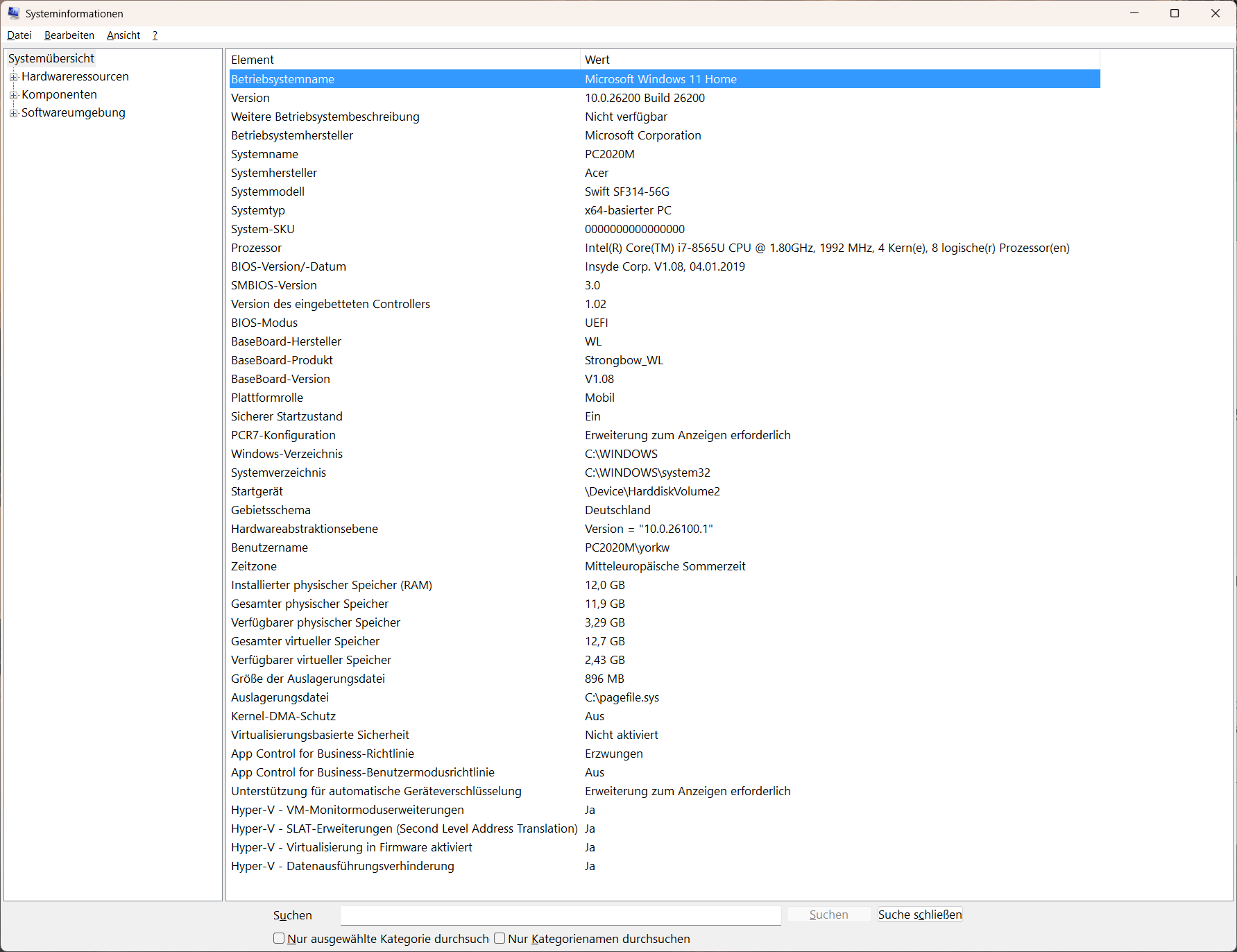The image size is (1237, 952).
Task: Close the Systeminformationen window
Action: (x=1215, y=13)
